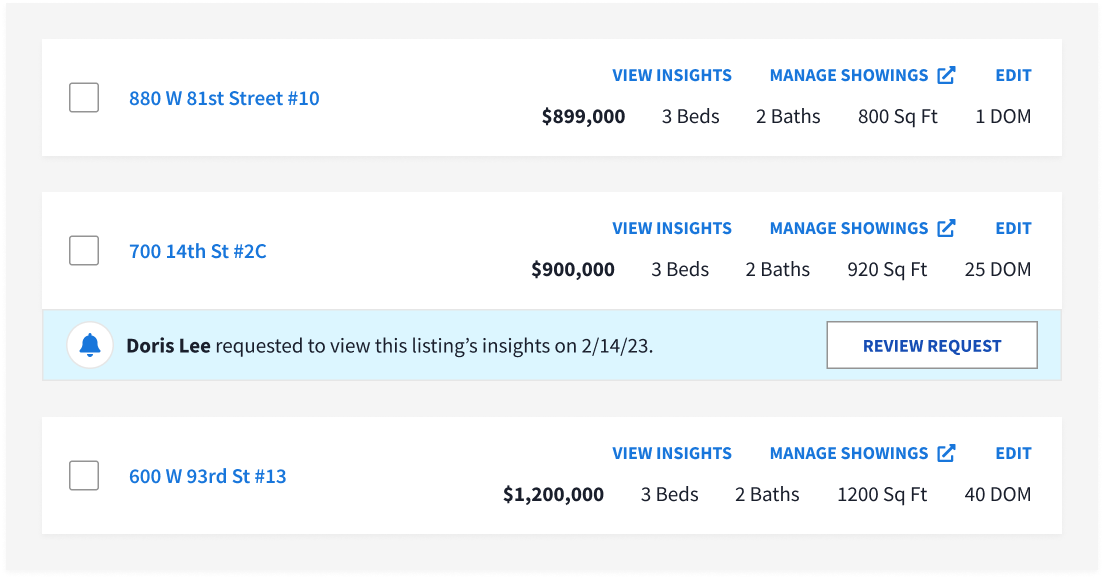Manage showings for 600 W 93rd St
The width and height of the screenshot is (1104, 579).
click(x=849, y=453)
